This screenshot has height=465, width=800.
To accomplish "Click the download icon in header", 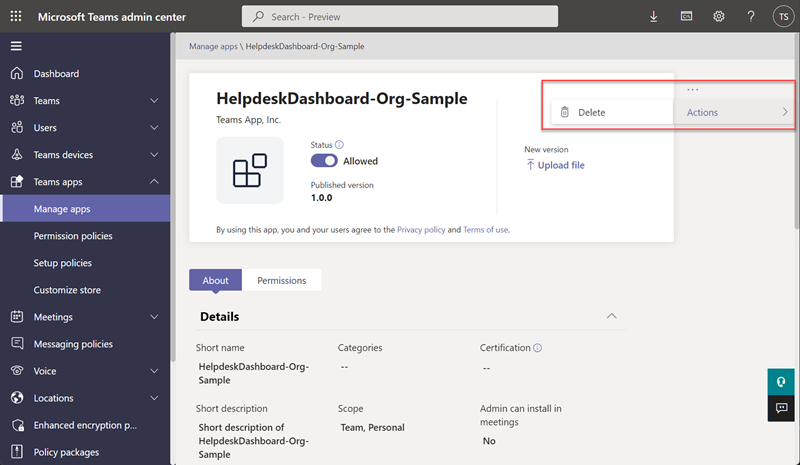I will (x=654, y=17).
